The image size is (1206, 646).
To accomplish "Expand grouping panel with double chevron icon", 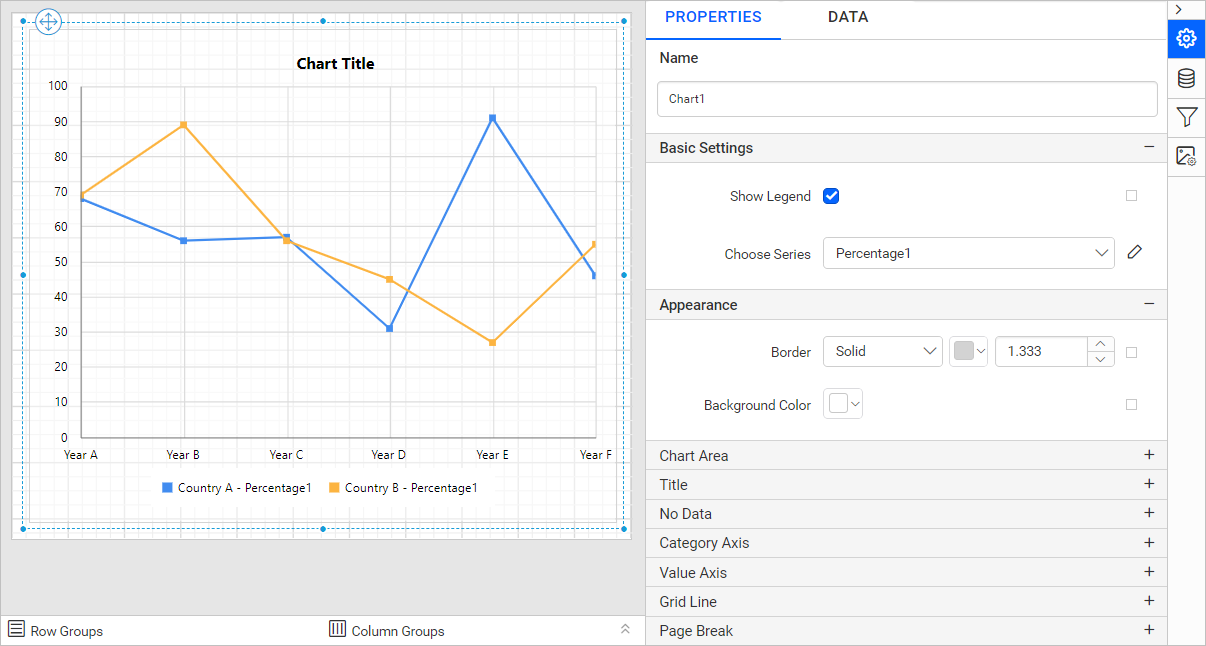I will pos(625,629).
